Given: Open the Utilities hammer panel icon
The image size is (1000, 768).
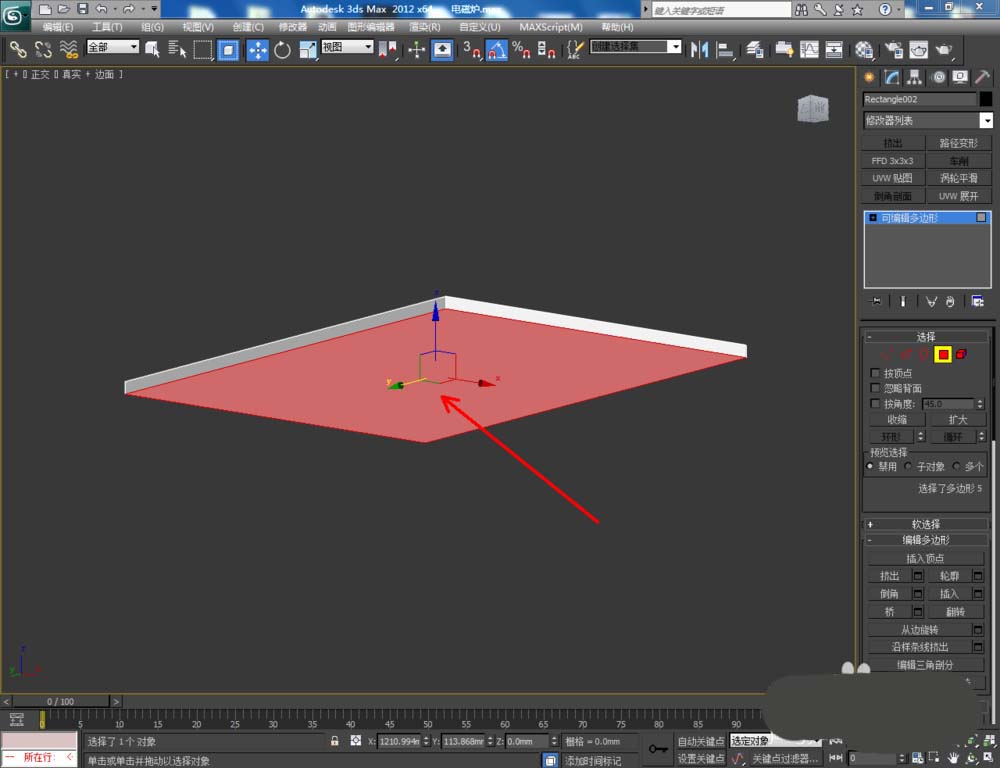Looking at the screenshot, I should pyautogui.click(x=981, y=77).
